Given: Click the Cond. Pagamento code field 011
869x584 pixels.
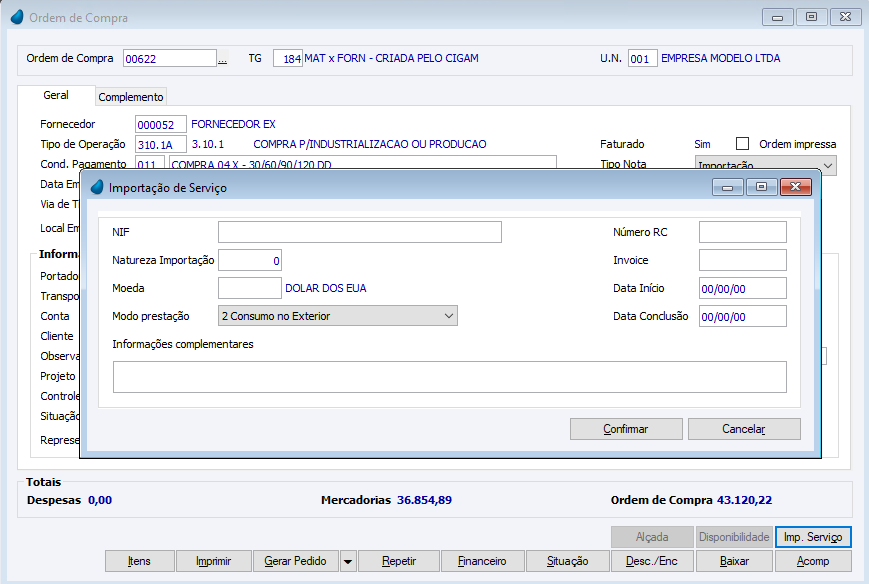Looking at the screenshot, I should tap(150, 163).
